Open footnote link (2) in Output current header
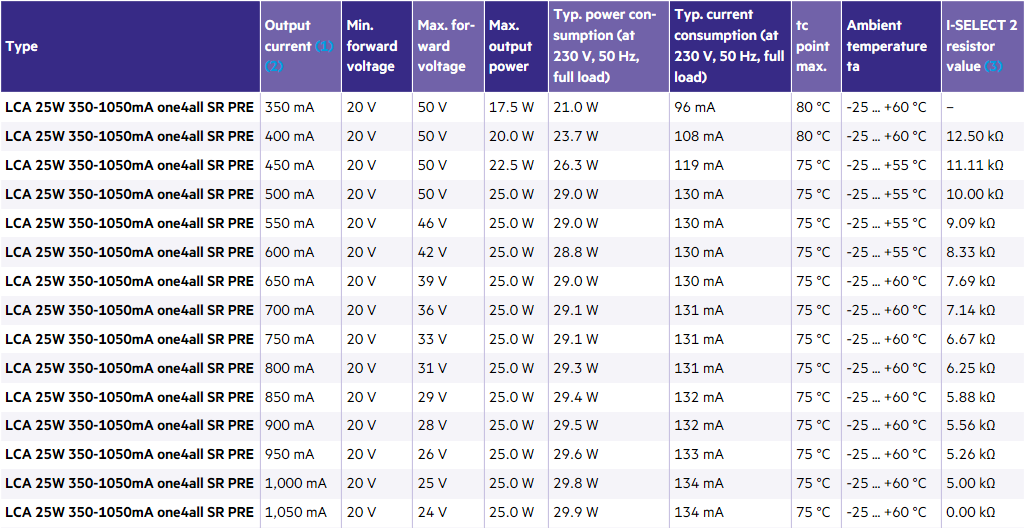 tap(274, 67)
